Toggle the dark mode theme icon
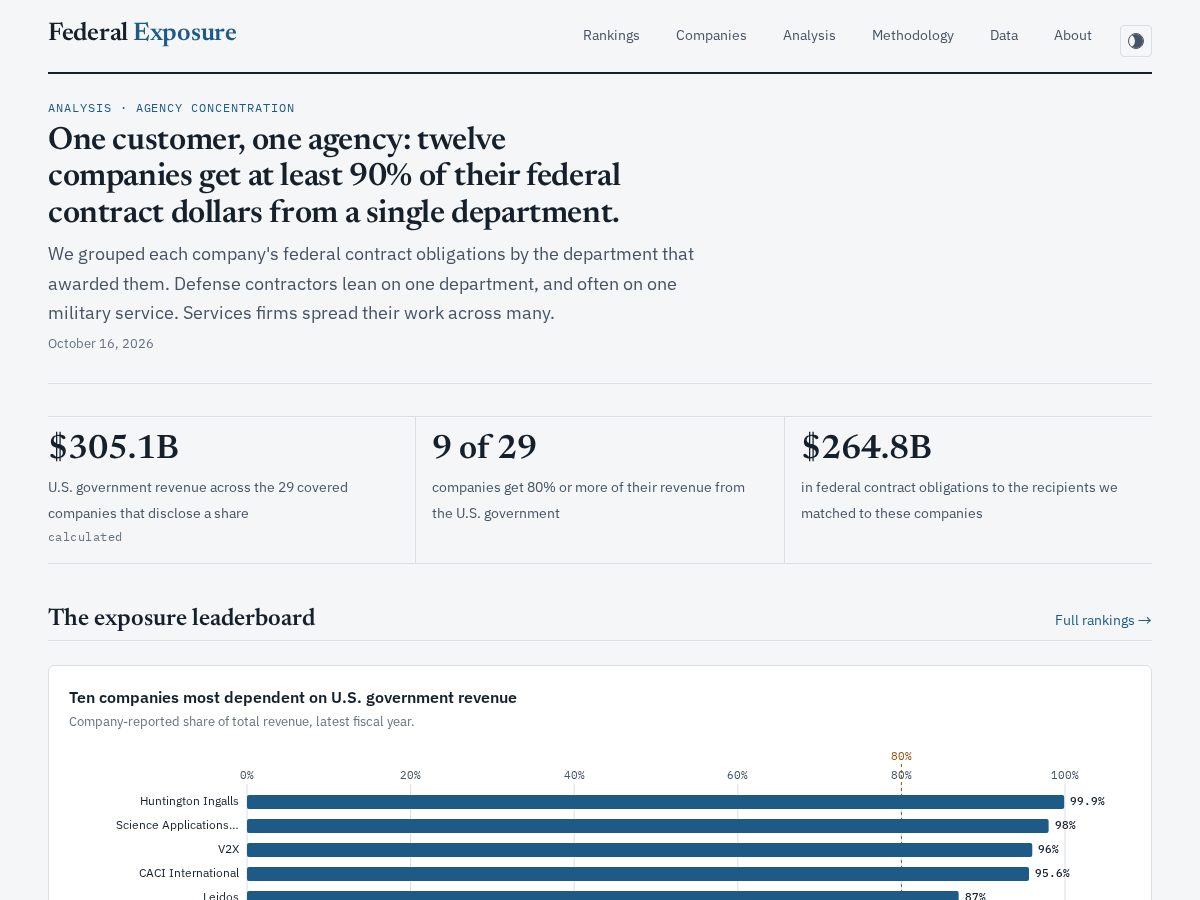Screen dimensions: 1200x900 [1135, 41]
